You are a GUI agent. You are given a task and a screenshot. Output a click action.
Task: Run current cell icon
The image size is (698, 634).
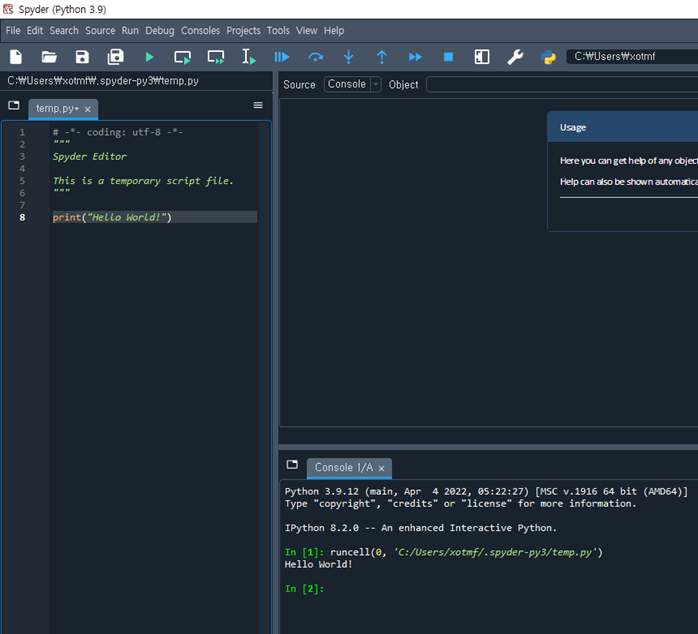click(x=183, y=57)
